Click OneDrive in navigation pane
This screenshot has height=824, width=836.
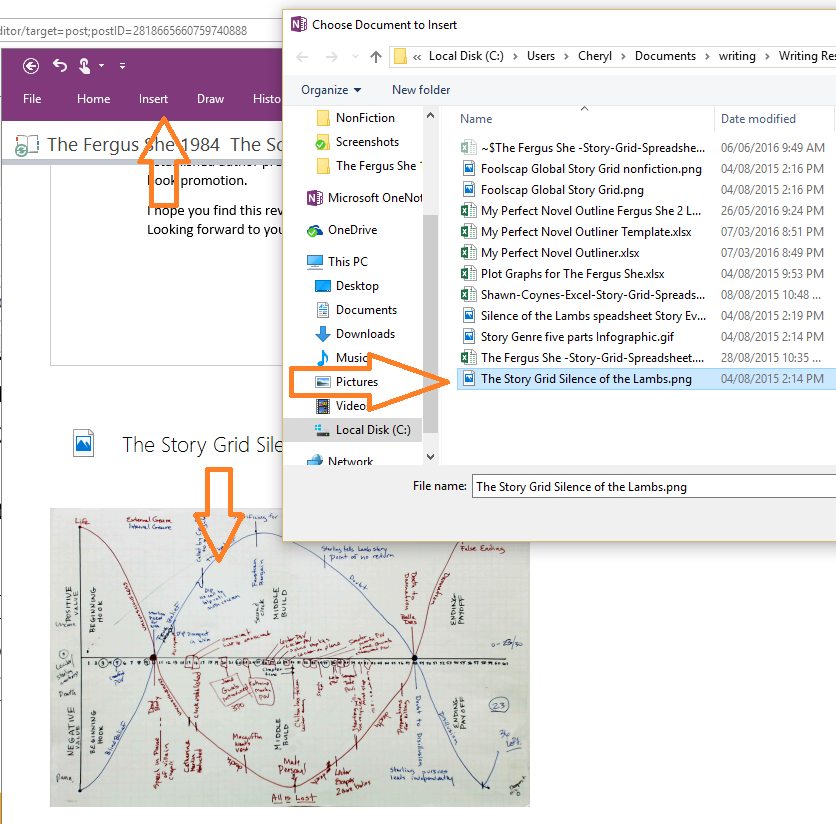(x=342, y=230)
